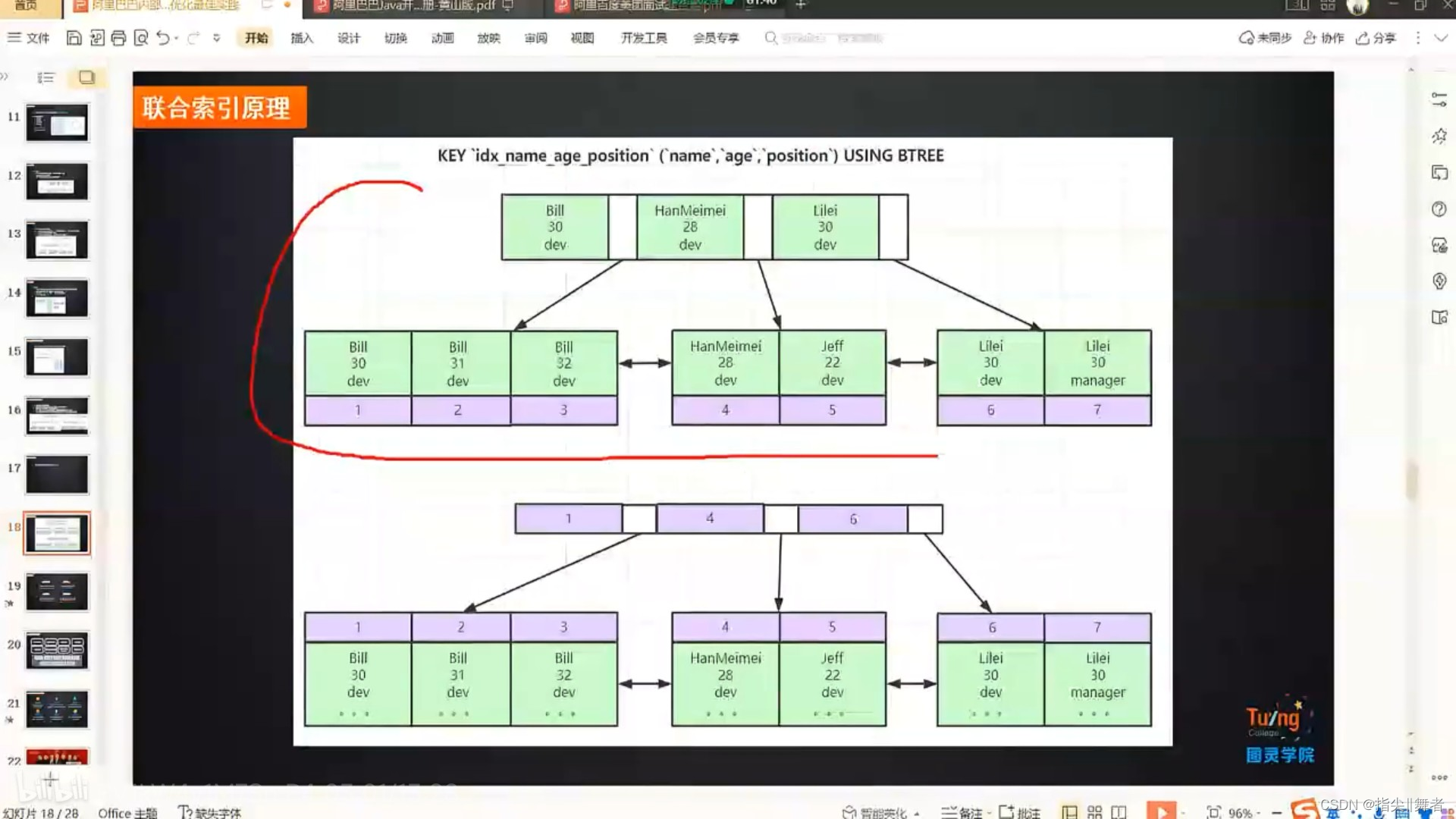This screenshot has width=1456, height=819.
Task: Switch to the 切换 ribbon tab
Action: 396,38
